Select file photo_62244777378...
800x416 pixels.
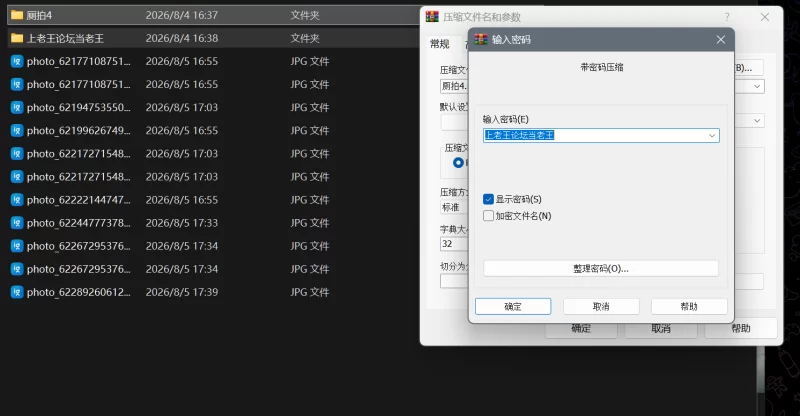coord(79,223)
